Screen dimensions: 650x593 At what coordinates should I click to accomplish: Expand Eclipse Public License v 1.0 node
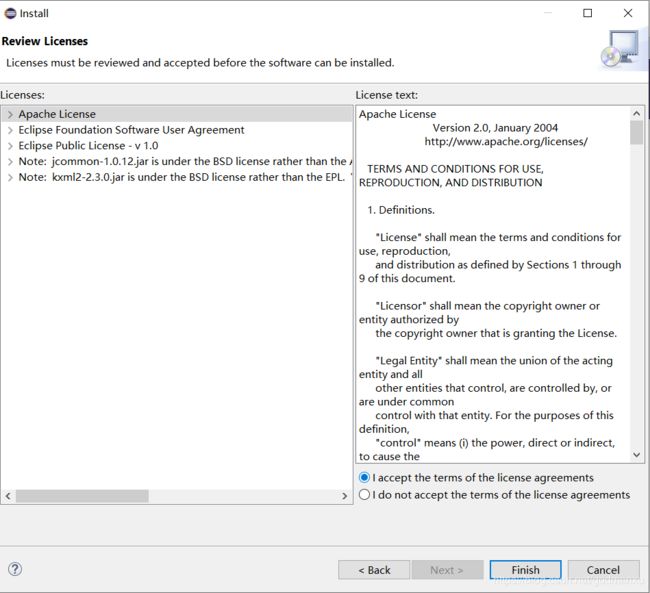coord(10,146)
